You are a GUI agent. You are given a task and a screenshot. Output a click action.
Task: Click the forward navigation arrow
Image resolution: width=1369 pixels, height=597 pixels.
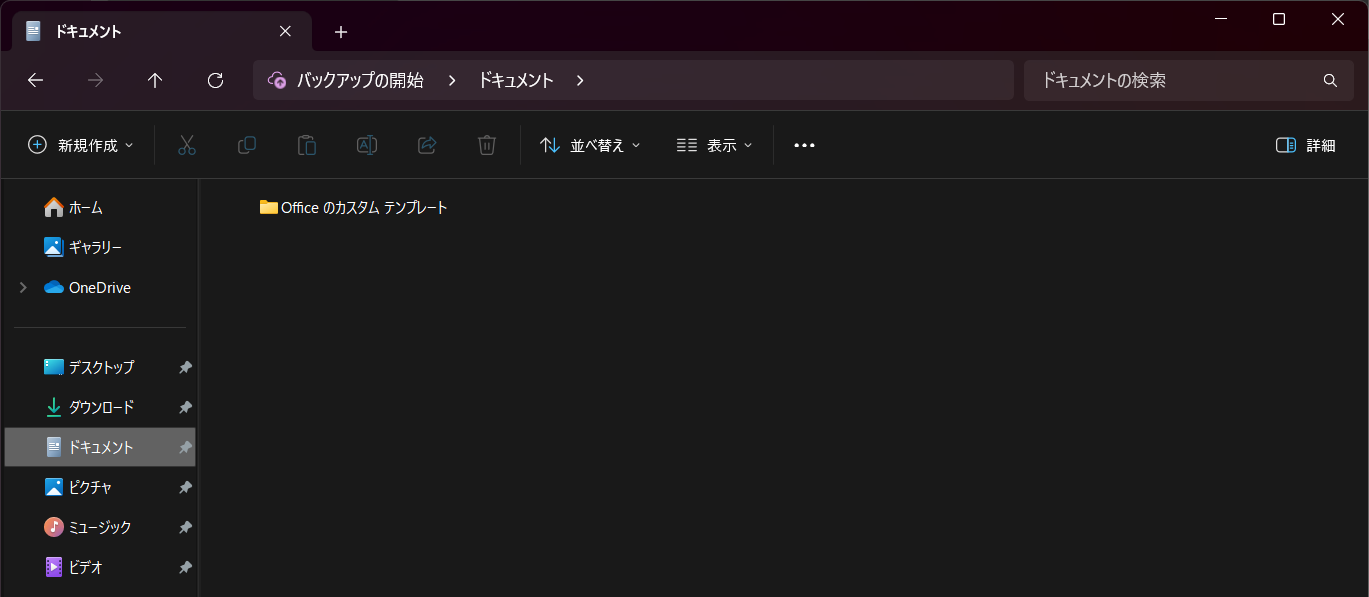96,80
